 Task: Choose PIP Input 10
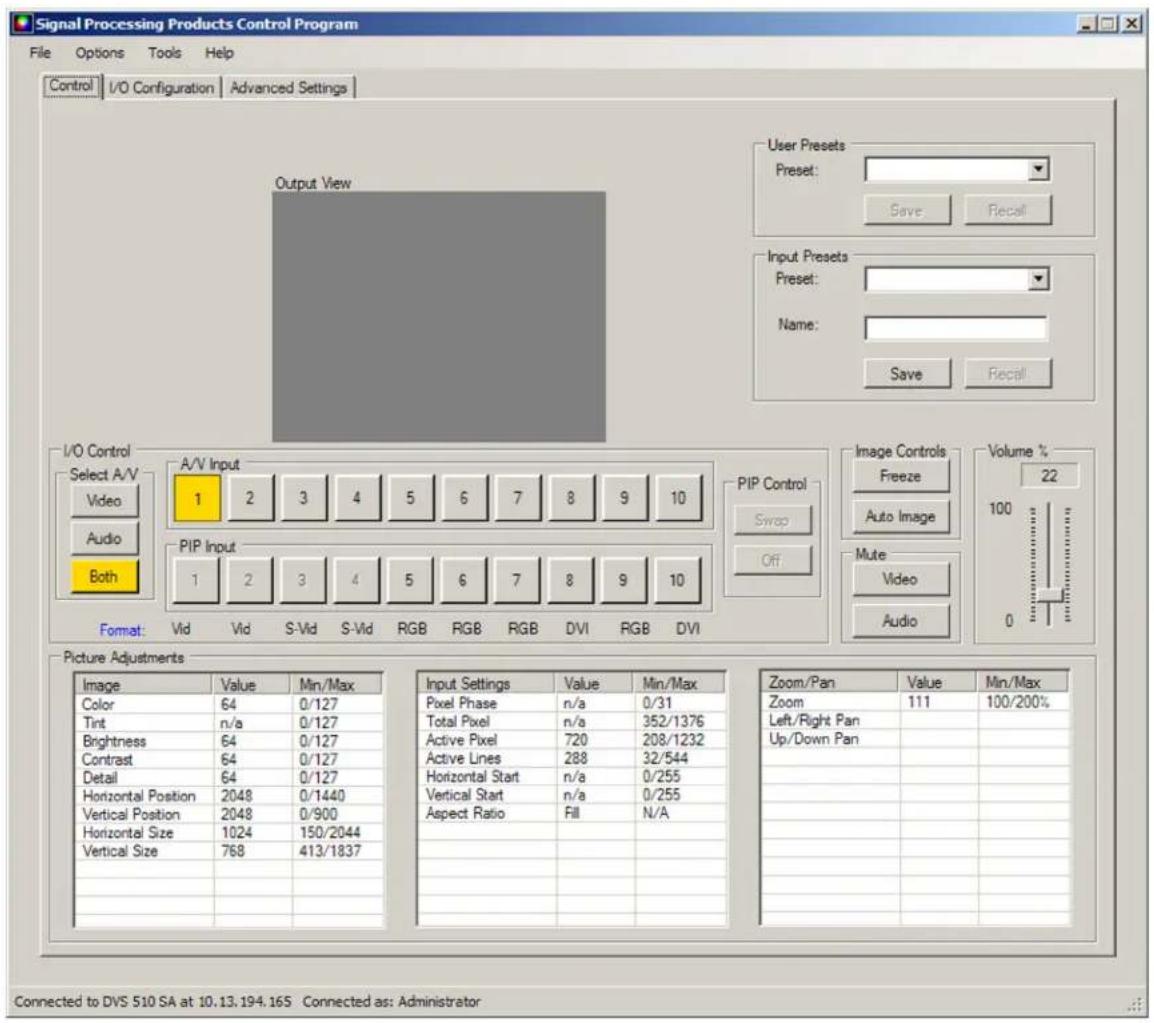(x=677, y=580)
